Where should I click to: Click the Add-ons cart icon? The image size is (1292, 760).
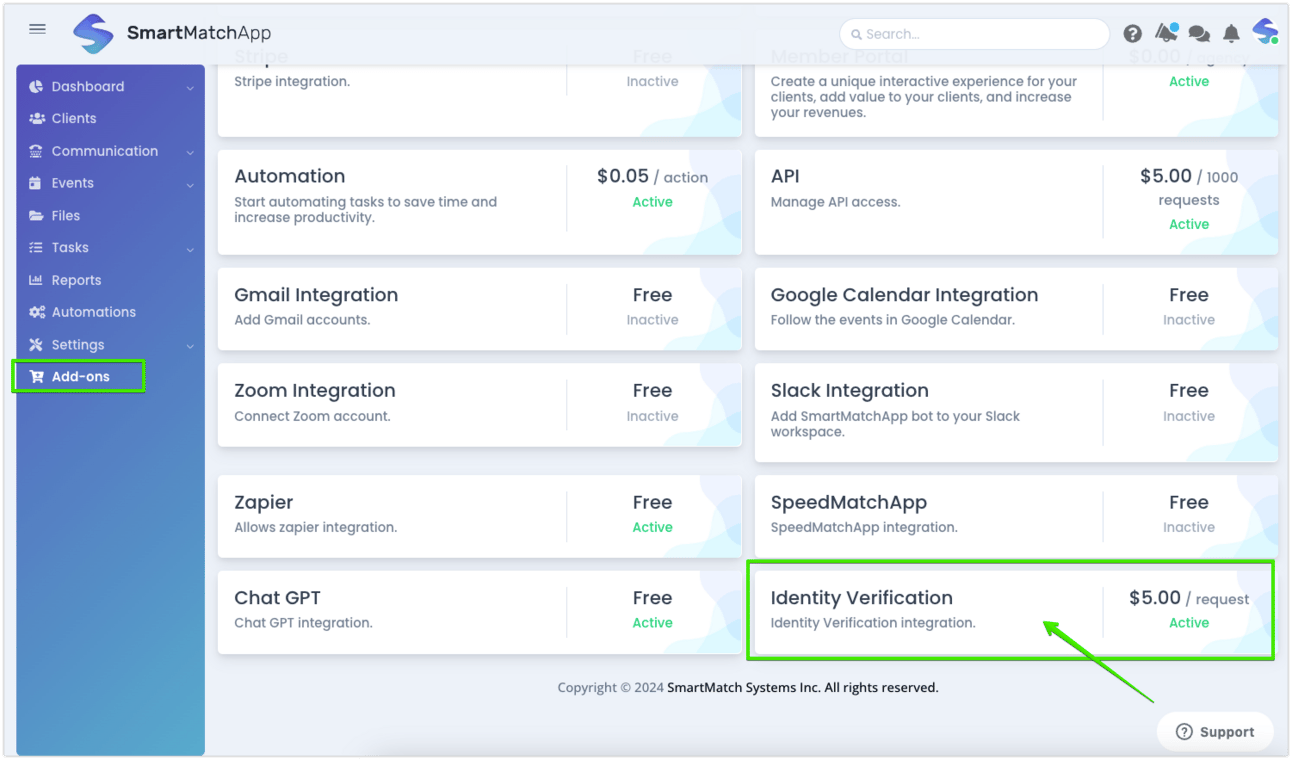click(x=37, y=377)
